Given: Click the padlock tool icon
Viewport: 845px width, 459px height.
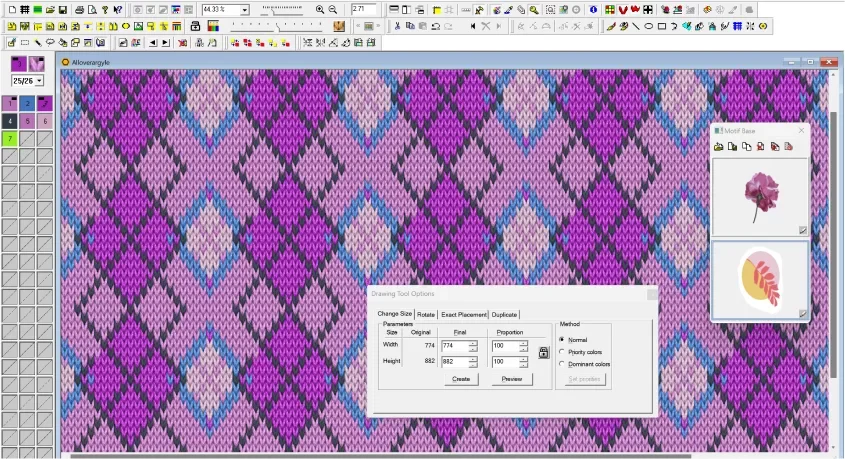Looking at the screenshot, I should (196, 26).
